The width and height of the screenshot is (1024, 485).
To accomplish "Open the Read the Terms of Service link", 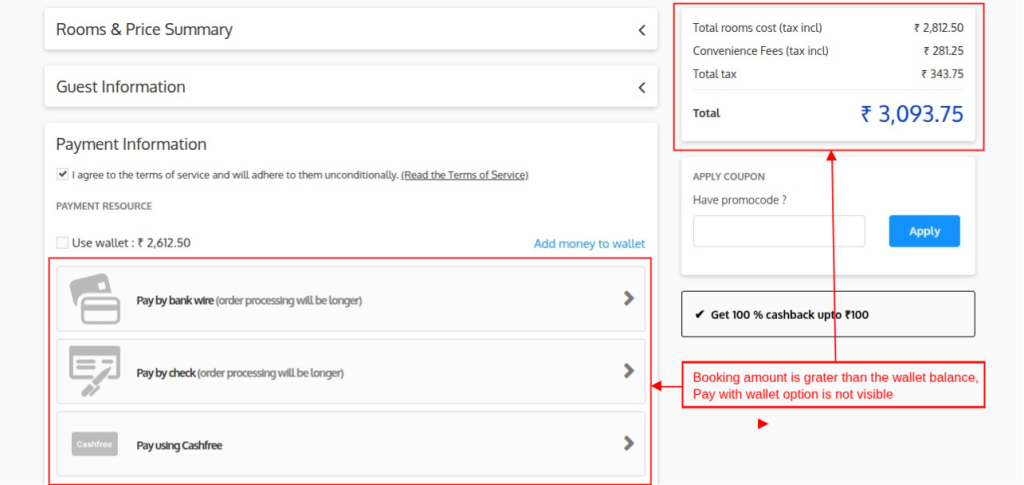I will (464, 175).
